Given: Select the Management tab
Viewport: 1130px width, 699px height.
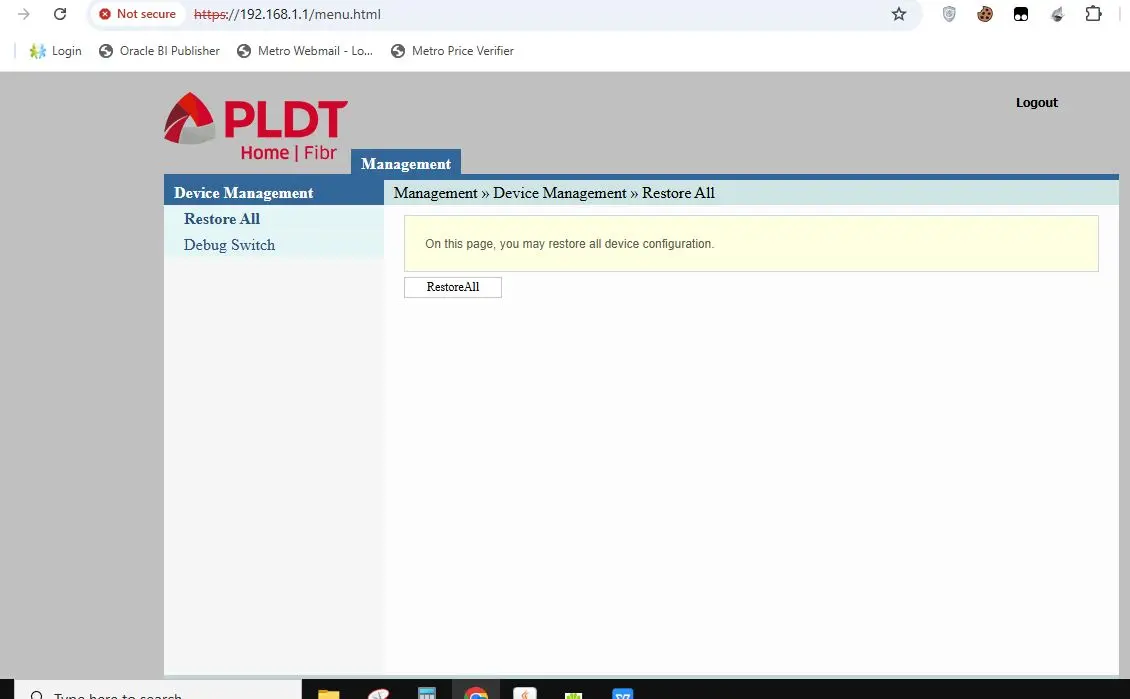Looking at the screenshot, I should (x=406, y=163).
